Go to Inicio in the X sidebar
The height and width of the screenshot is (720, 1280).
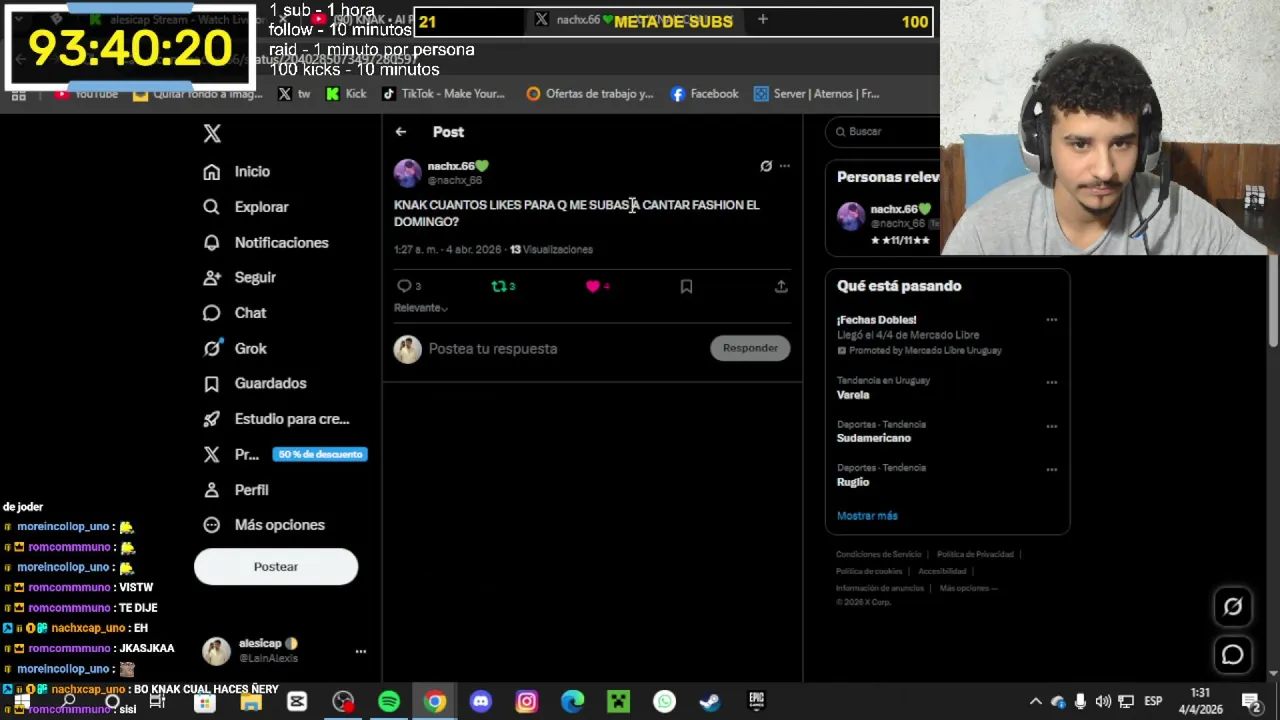pos(236,171)
